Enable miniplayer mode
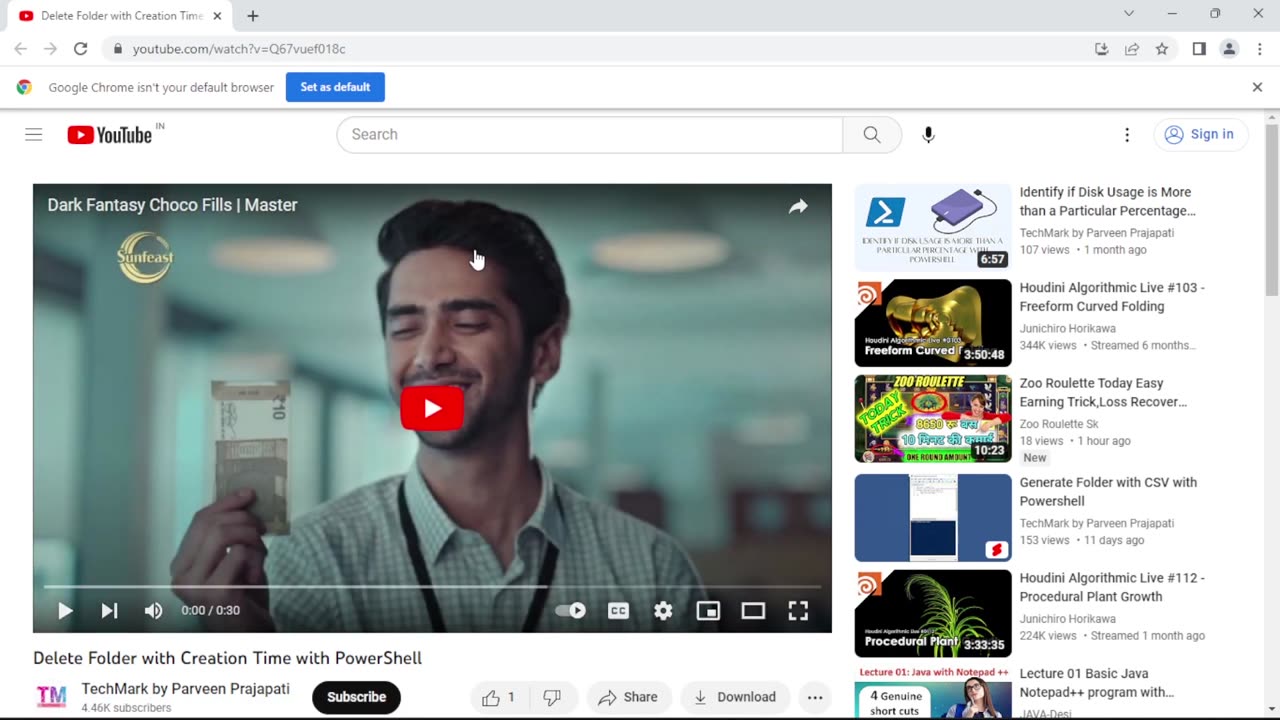This screenshot has width=1280, height=720. [708, 610]
